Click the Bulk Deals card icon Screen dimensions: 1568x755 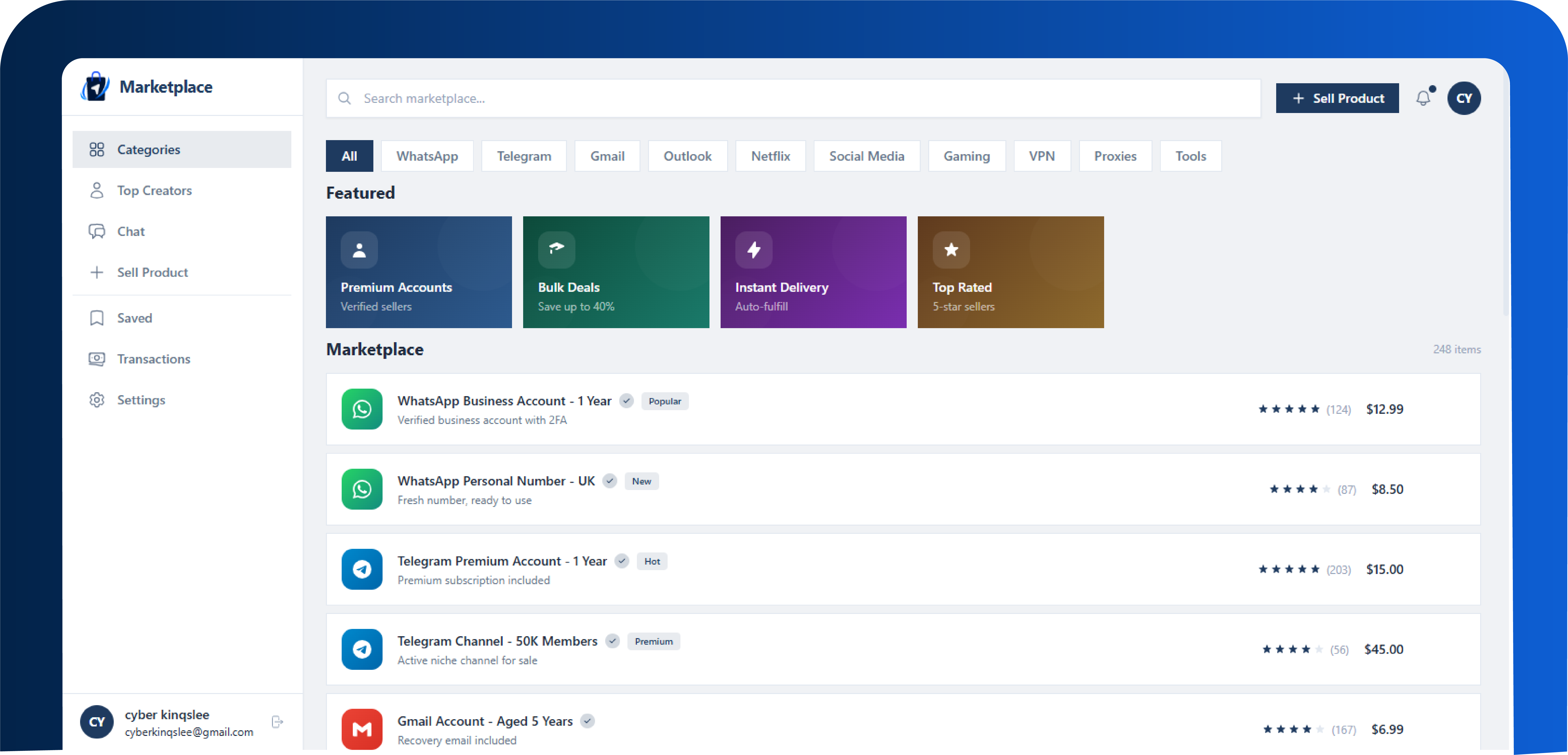(556, 250)
